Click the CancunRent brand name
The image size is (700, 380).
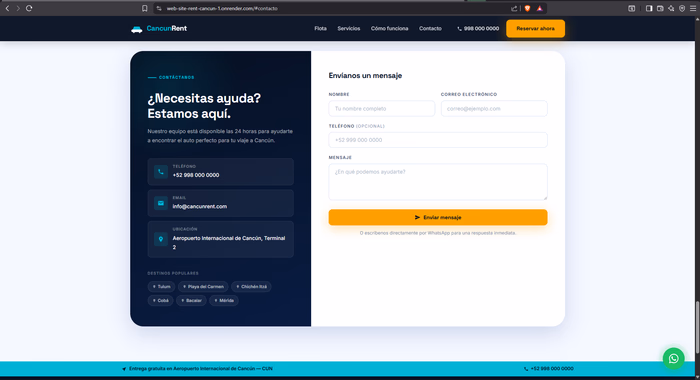tap(167, 29)
